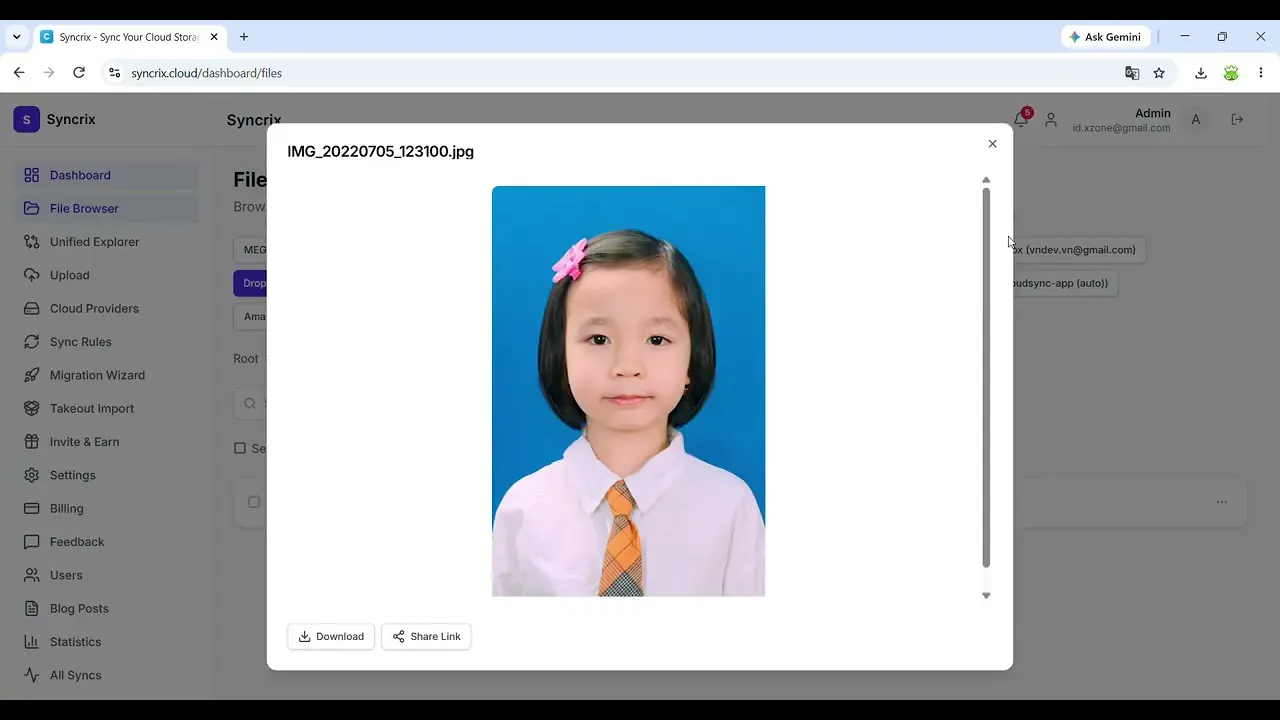
Task: Click the Feedback chat icon
Action: 31,541
